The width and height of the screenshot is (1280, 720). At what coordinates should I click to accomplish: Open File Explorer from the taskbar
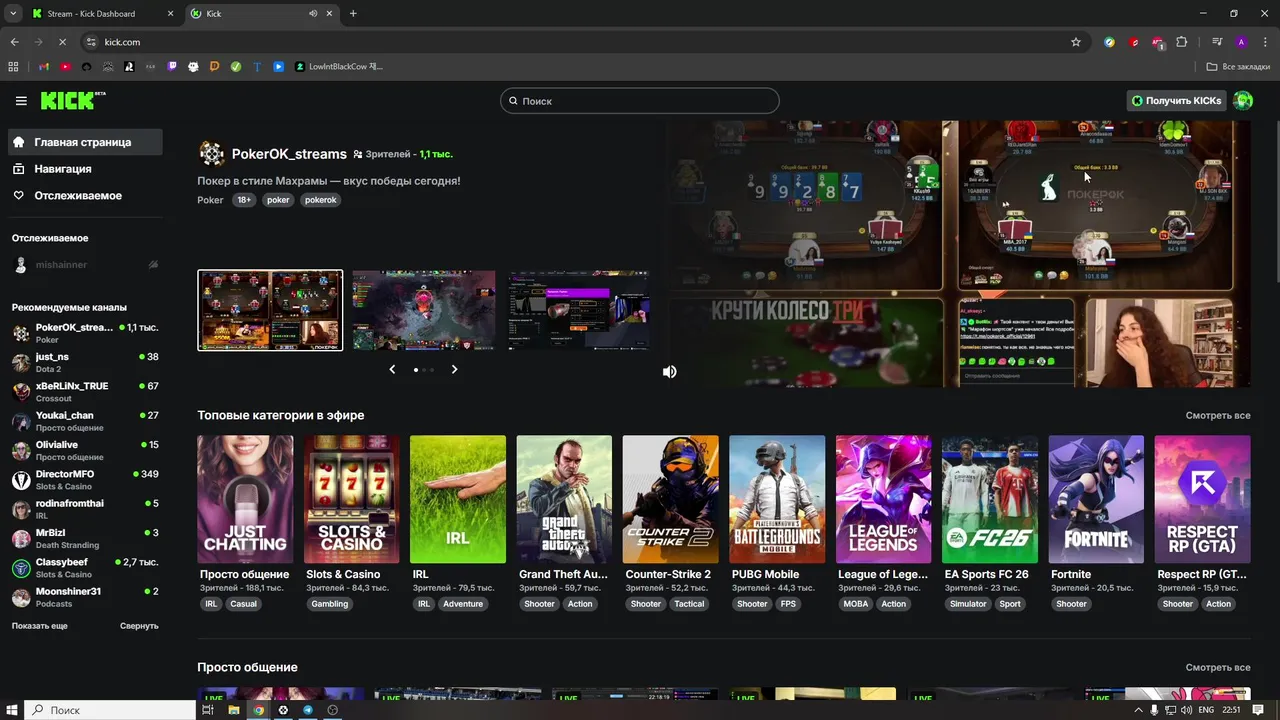pos(233,710)
